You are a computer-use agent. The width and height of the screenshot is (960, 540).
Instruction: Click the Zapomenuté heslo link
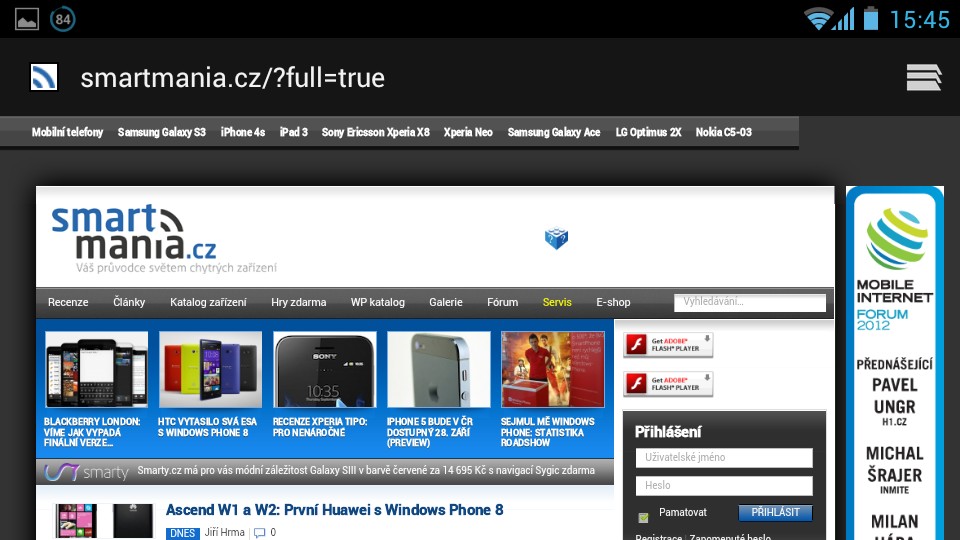(x=730, y=536)
